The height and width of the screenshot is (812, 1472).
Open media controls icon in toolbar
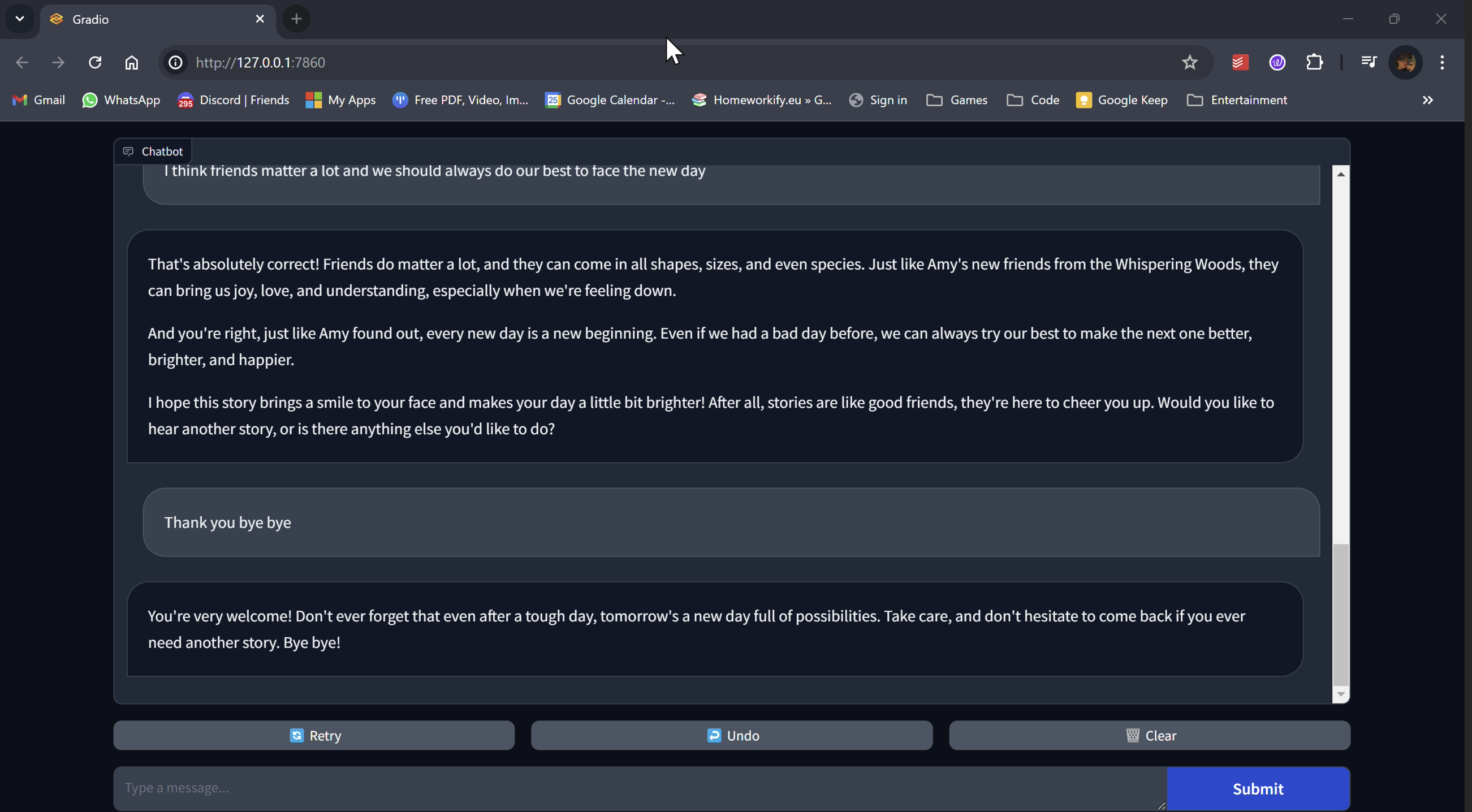point(1369,62)
